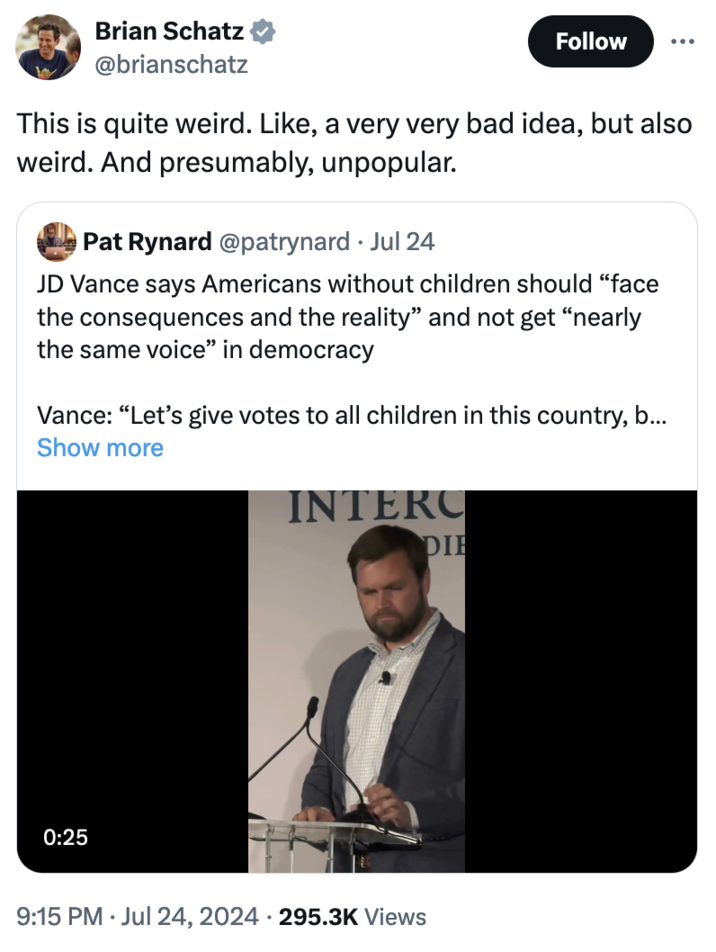The width and height of the screenshot is (716, 952).
Task: Click the quoted tweet's Jul 24 date
Action: coord(402,241)
